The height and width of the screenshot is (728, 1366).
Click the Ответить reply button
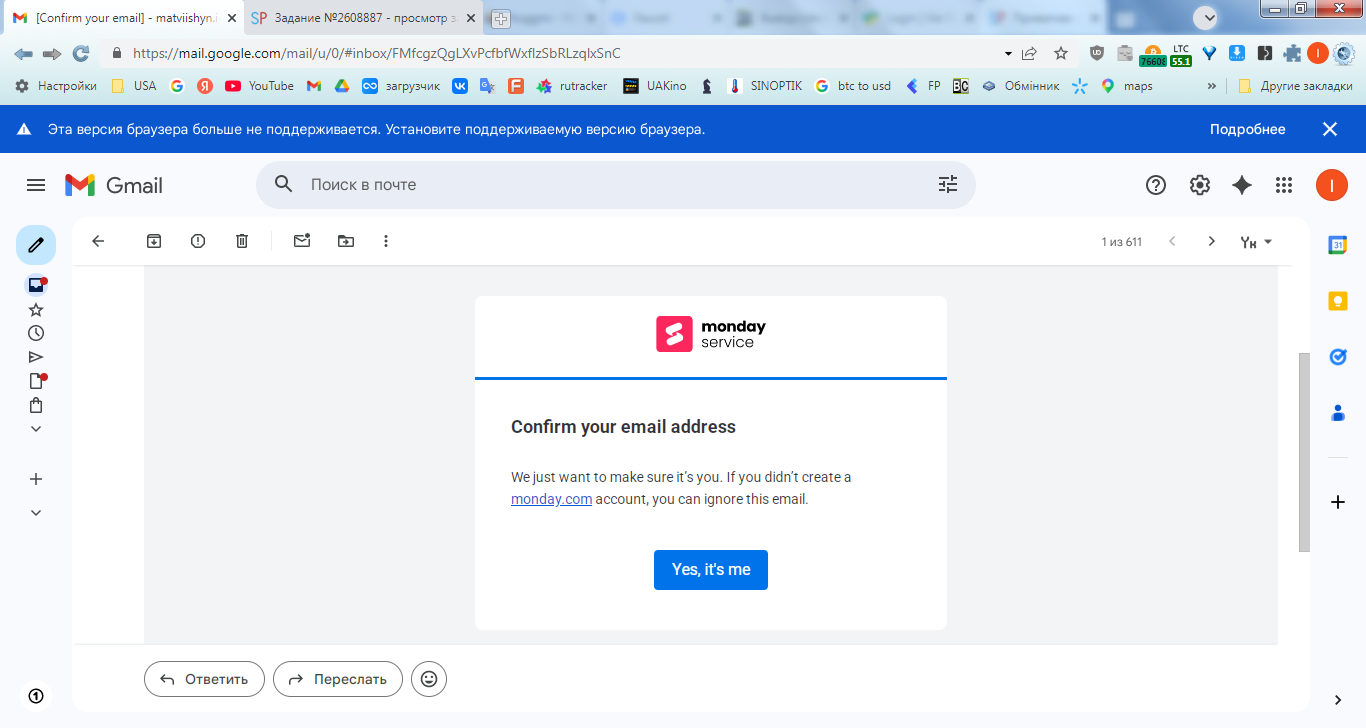(204, 679)
